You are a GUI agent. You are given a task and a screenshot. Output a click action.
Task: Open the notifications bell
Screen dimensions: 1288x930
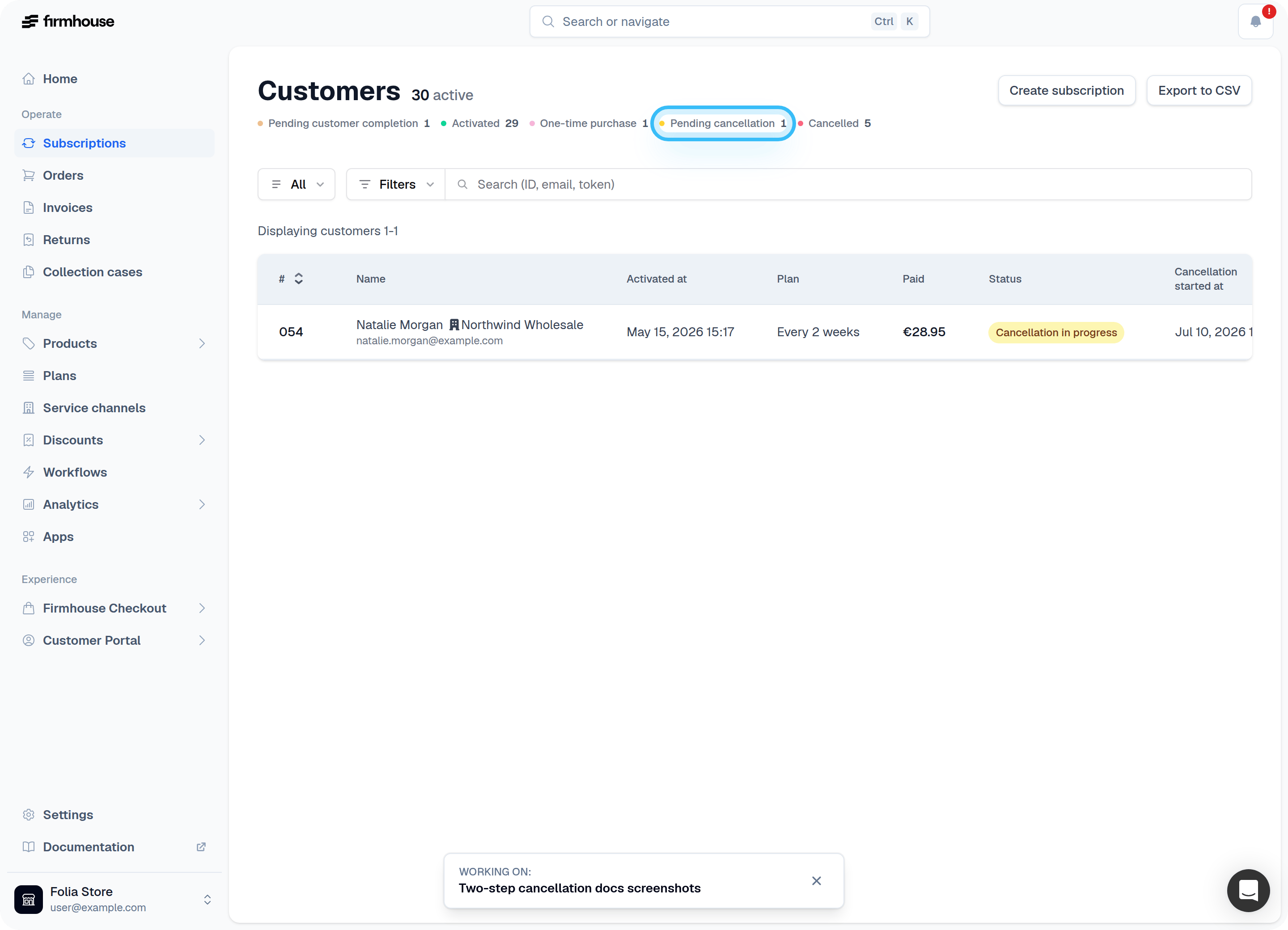(1255, 21)
